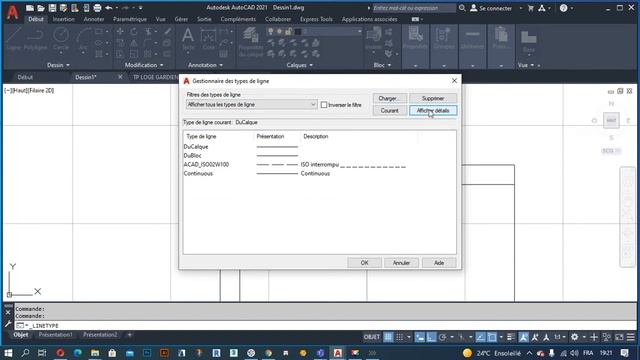Click the command line wrench customize icon
This screenshot has width=640, height=360.
click(x=8, y=324)
